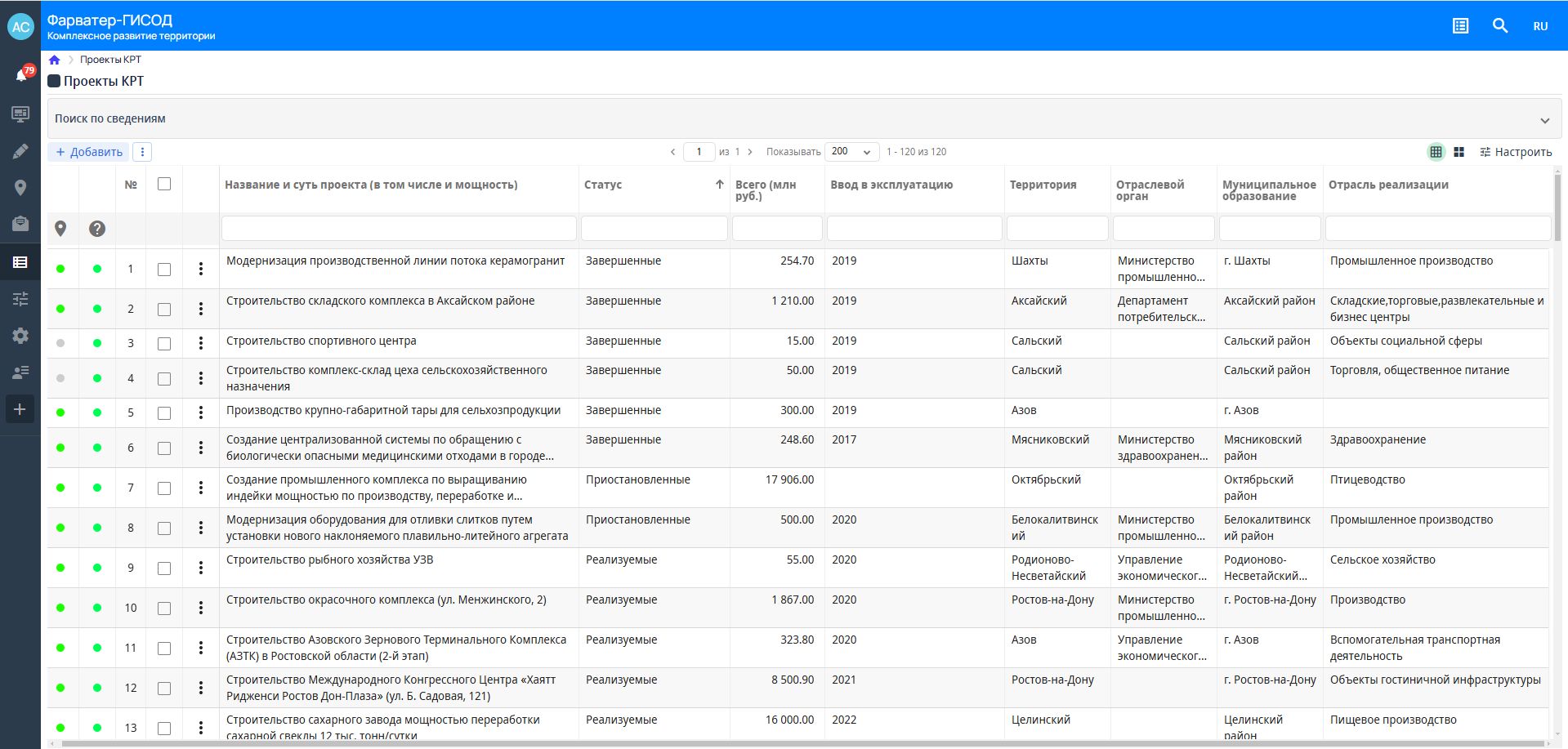Check the checkbox for row 13
Viewport: 1568px width, 749px height.
pos(164,729)
